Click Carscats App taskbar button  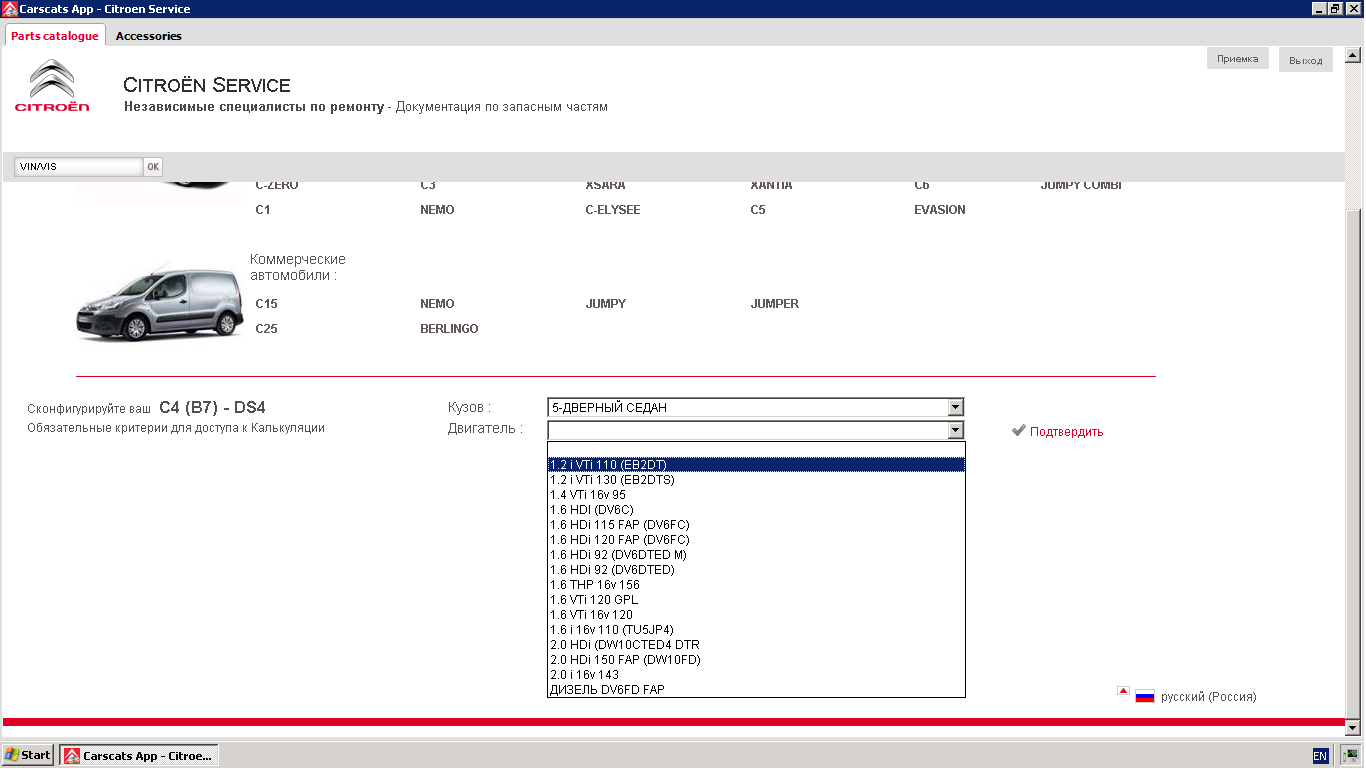coord(139,755)
